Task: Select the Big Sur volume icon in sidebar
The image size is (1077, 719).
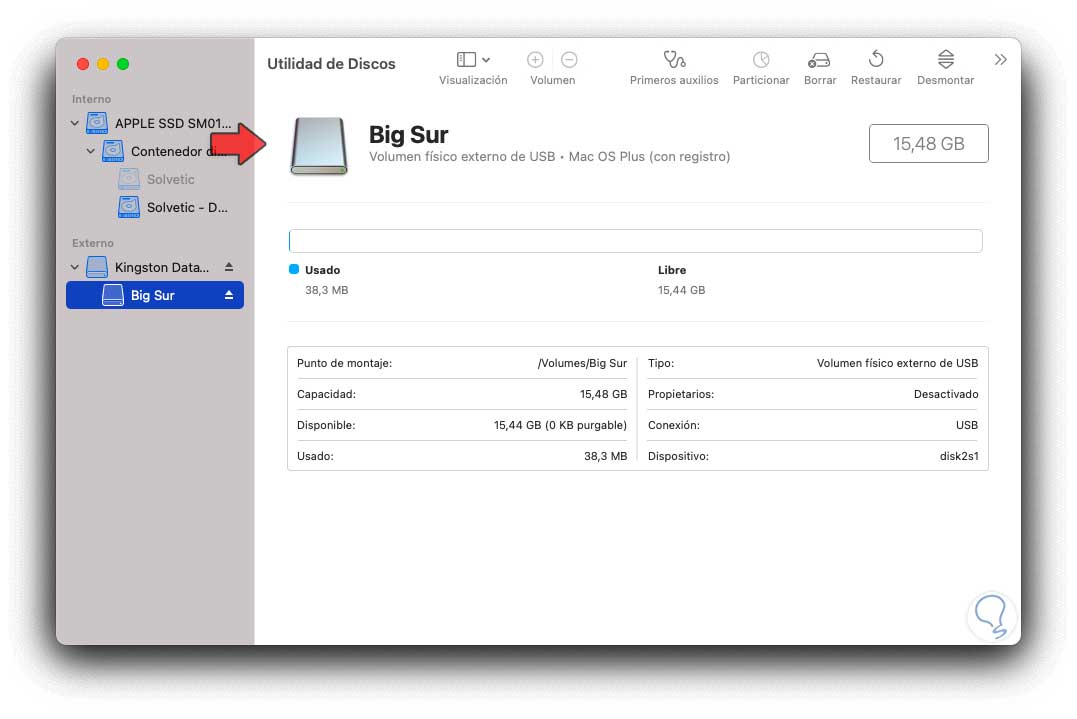Action: tap(113, 295)
